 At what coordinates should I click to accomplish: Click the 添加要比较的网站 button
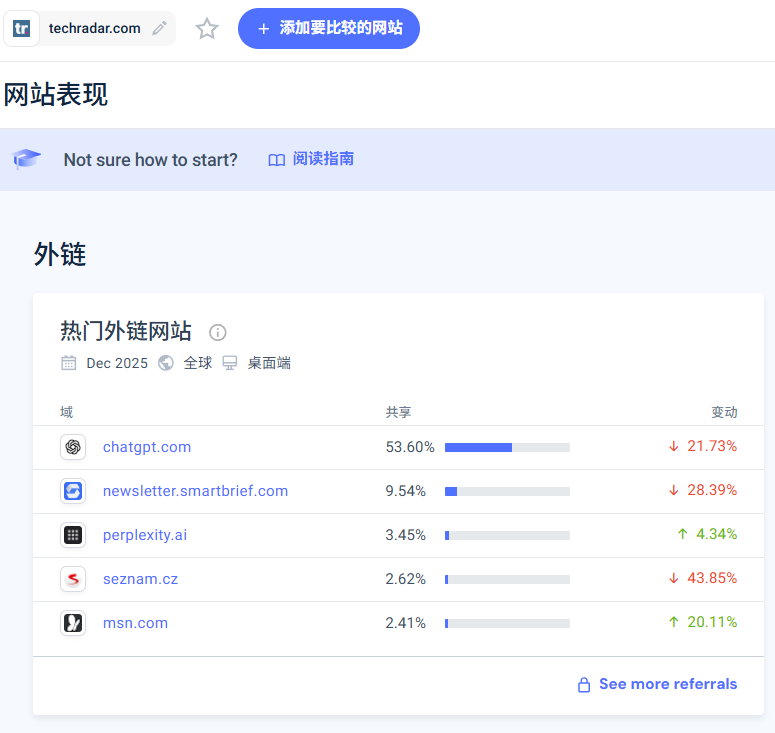329,28
